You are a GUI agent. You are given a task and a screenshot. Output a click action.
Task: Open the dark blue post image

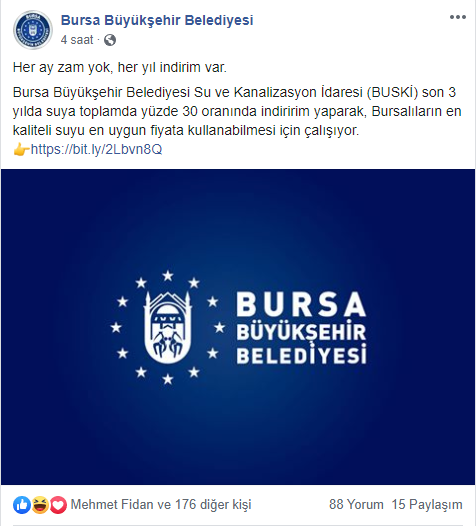tap(237, 327)
